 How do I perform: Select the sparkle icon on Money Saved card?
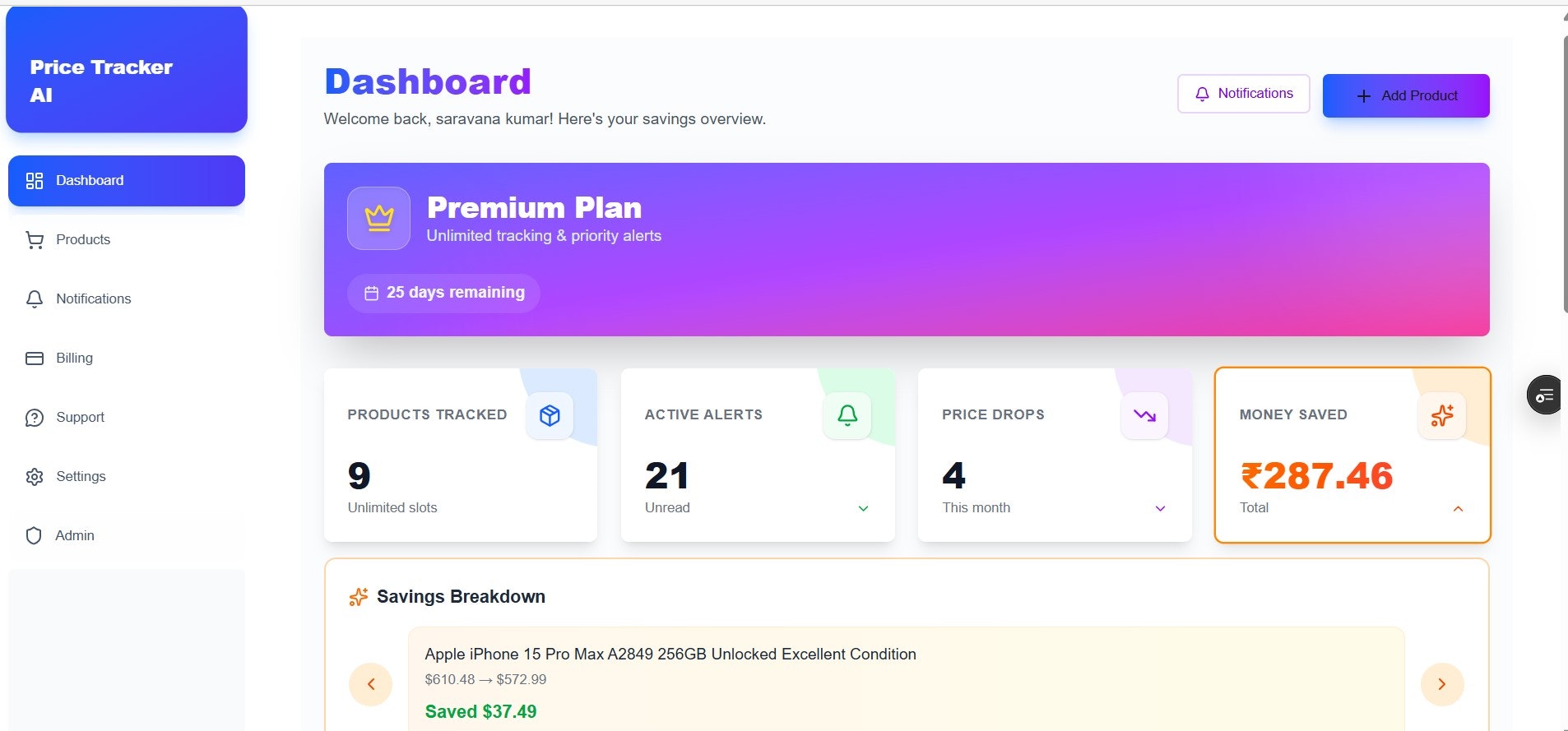[x=1442, y=415]
